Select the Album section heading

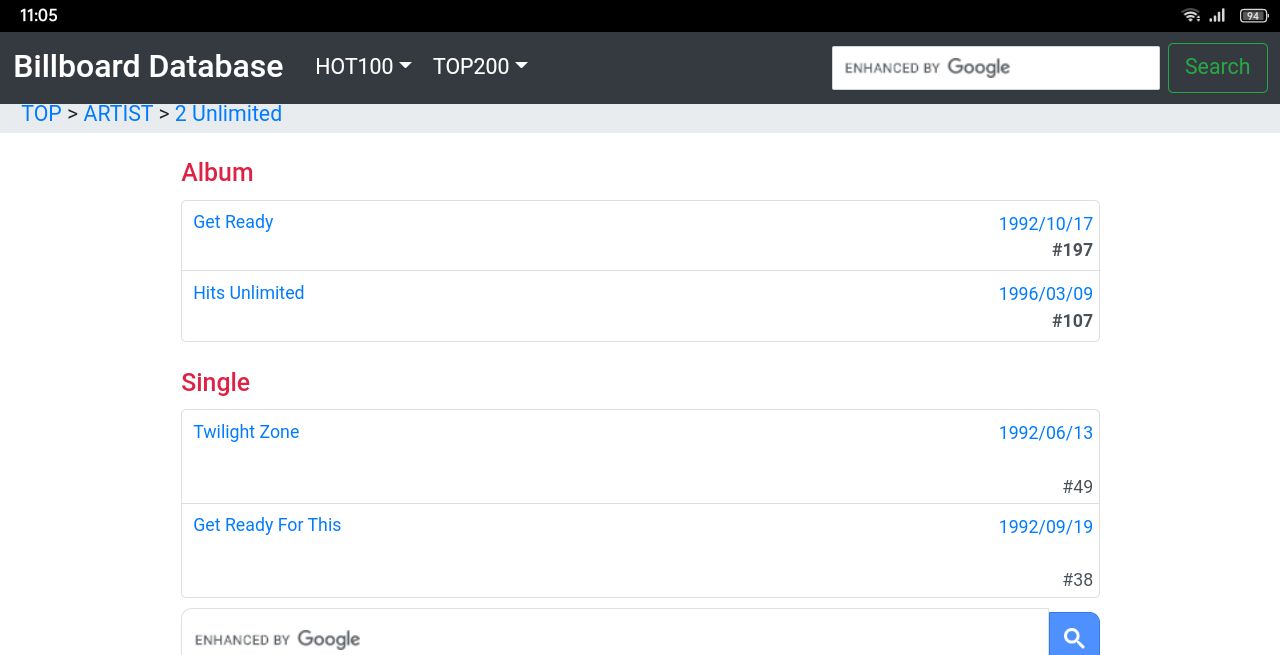tap(217, 172)
